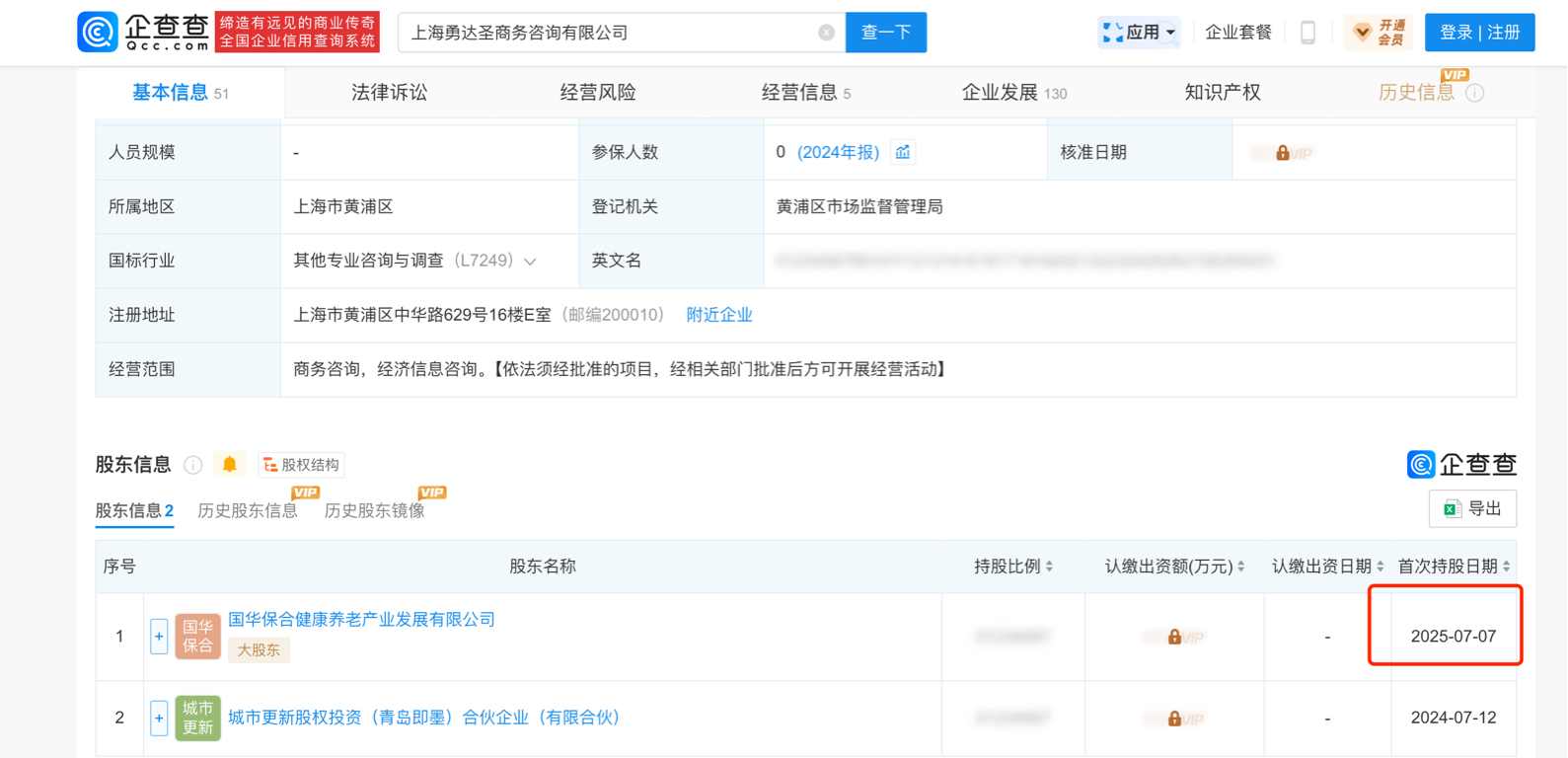Switch to 经营信息 tab
Screen dimensions: 1568x758
806,93
